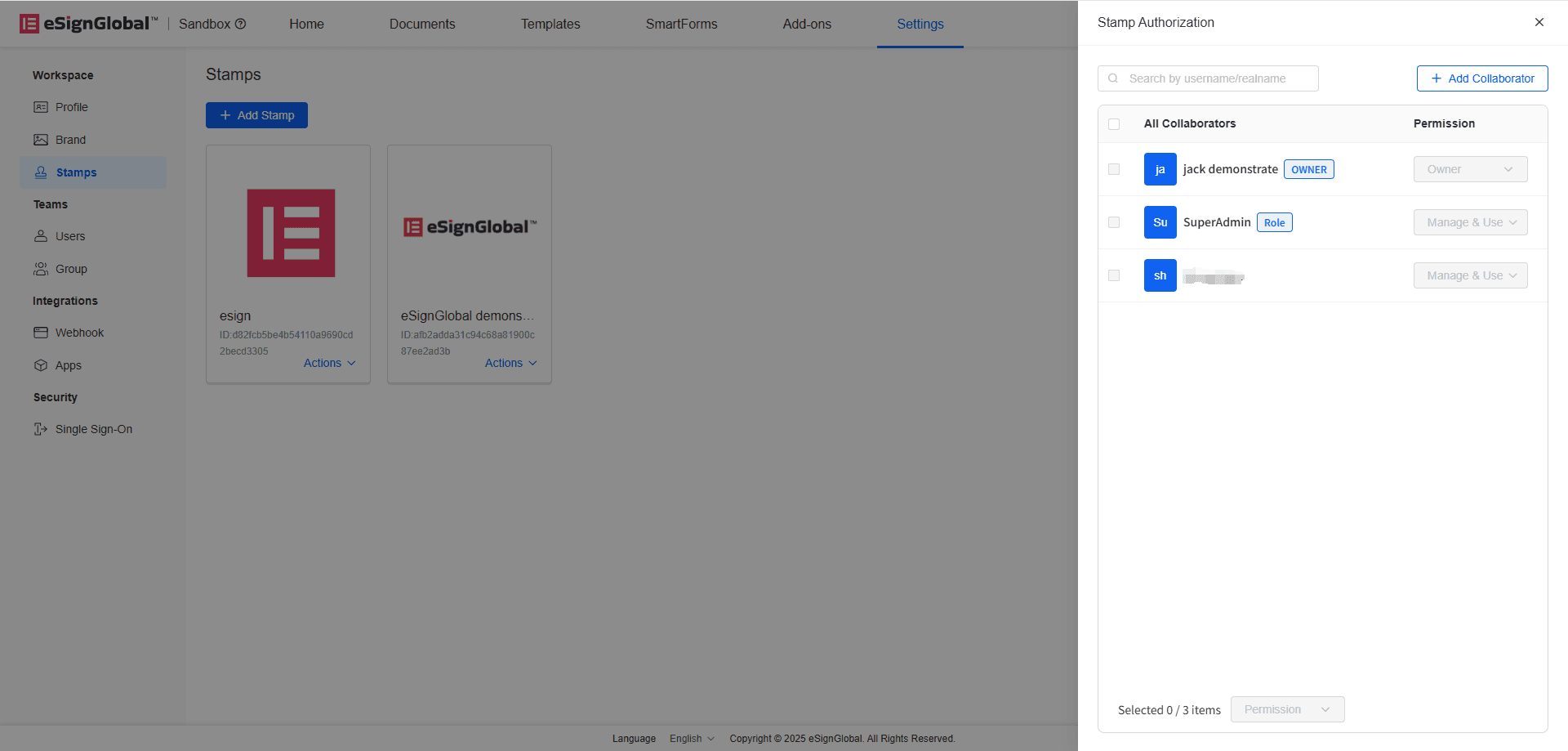The width and height of the screenshot is (1568, 751).
Task: Click the Group icon in sidebar
Action: tap(41, 269)
